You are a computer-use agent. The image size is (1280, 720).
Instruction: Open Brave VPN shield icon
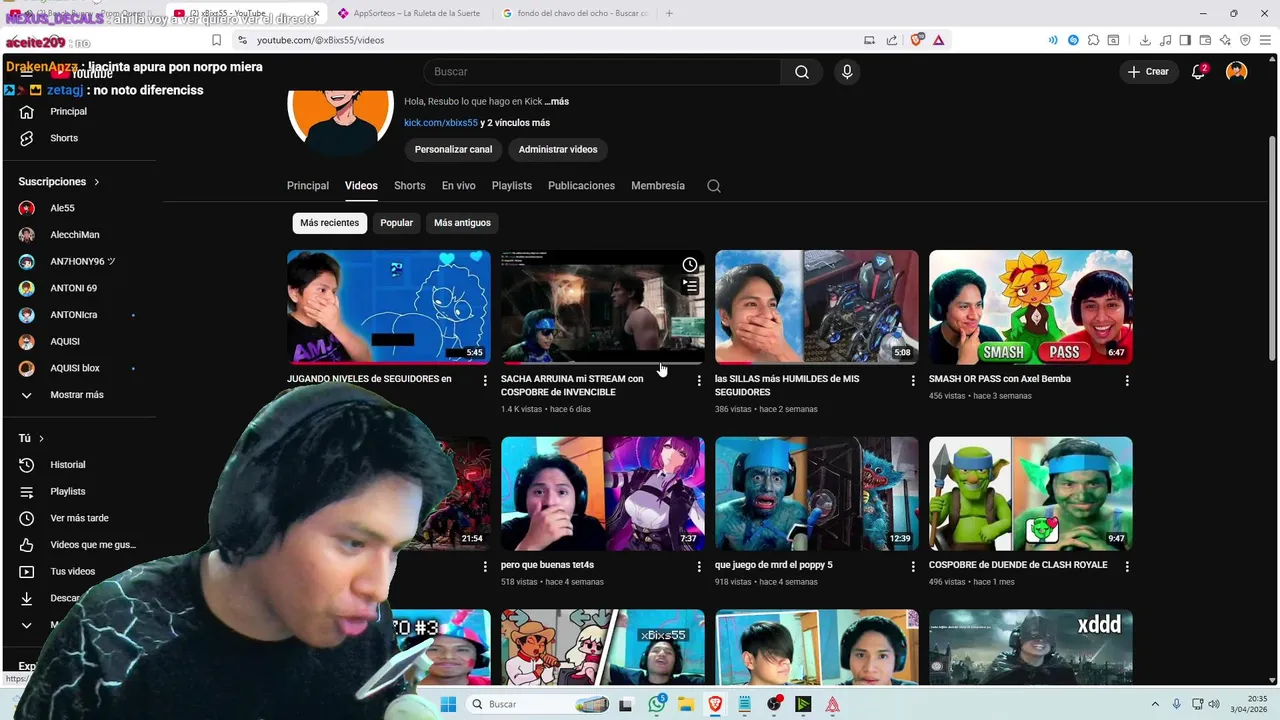[x=1245, y=40]
